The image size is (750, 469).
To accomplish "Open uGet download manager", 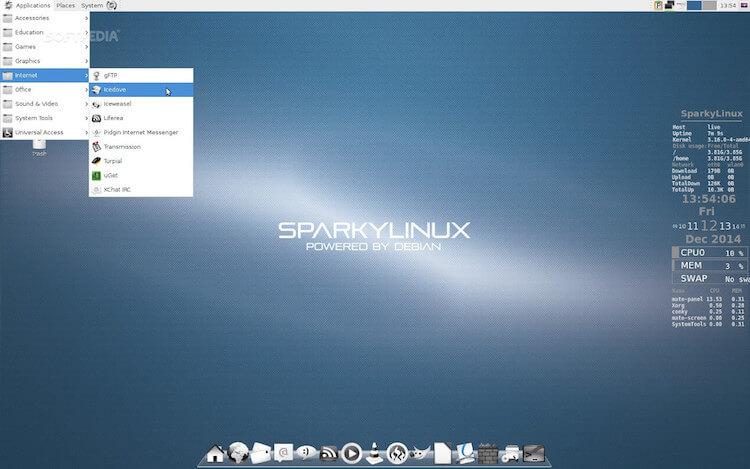I will point(141,175).
